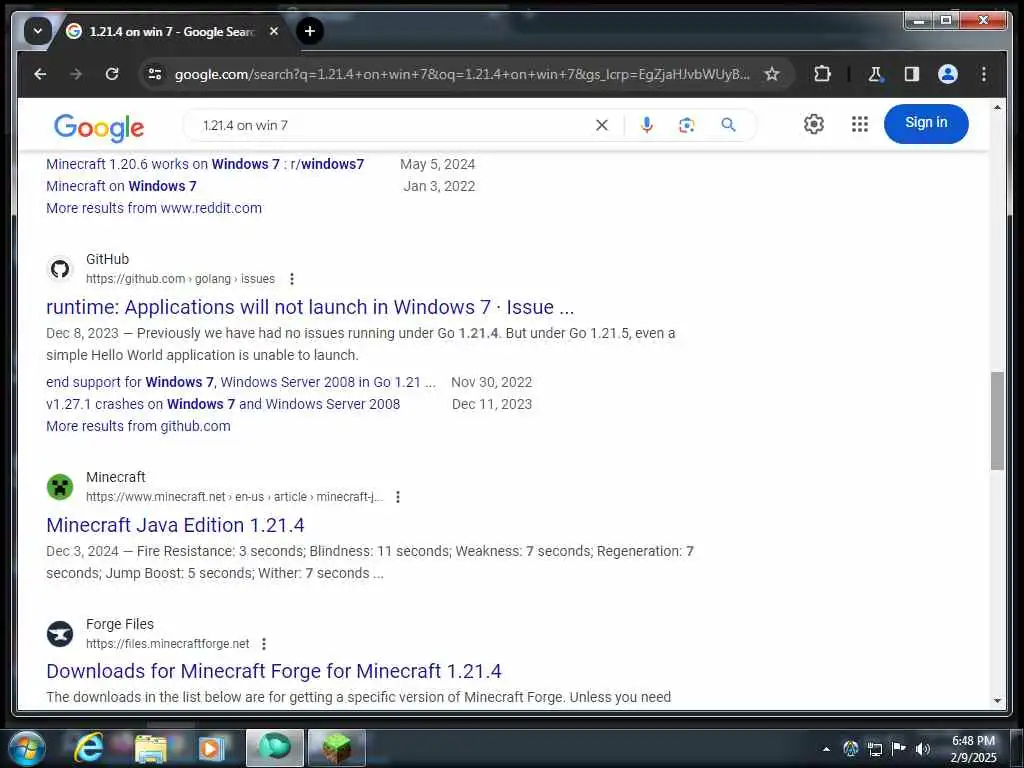Click the files.minecraftforge.net URL text
Image resolution: width=1024 pixels, height=768 pixels.
pos(168,644)
